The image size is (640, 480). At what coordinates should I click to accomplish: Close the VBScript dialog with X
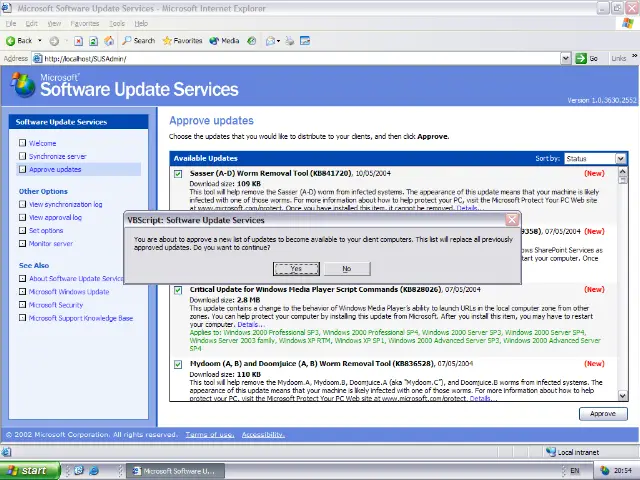[x=512, y=220]
